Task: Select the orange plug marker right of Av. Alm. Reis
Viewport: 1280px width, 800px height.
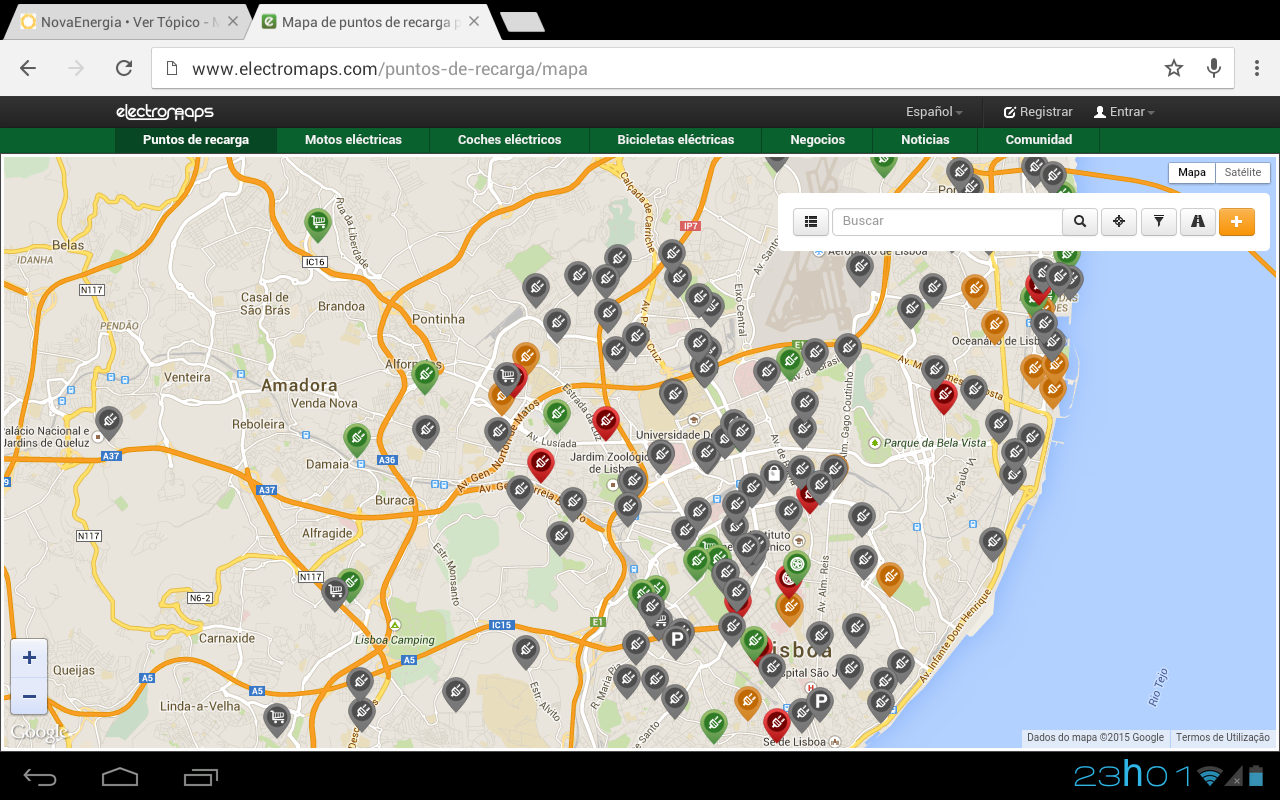Action: point(889,578)
